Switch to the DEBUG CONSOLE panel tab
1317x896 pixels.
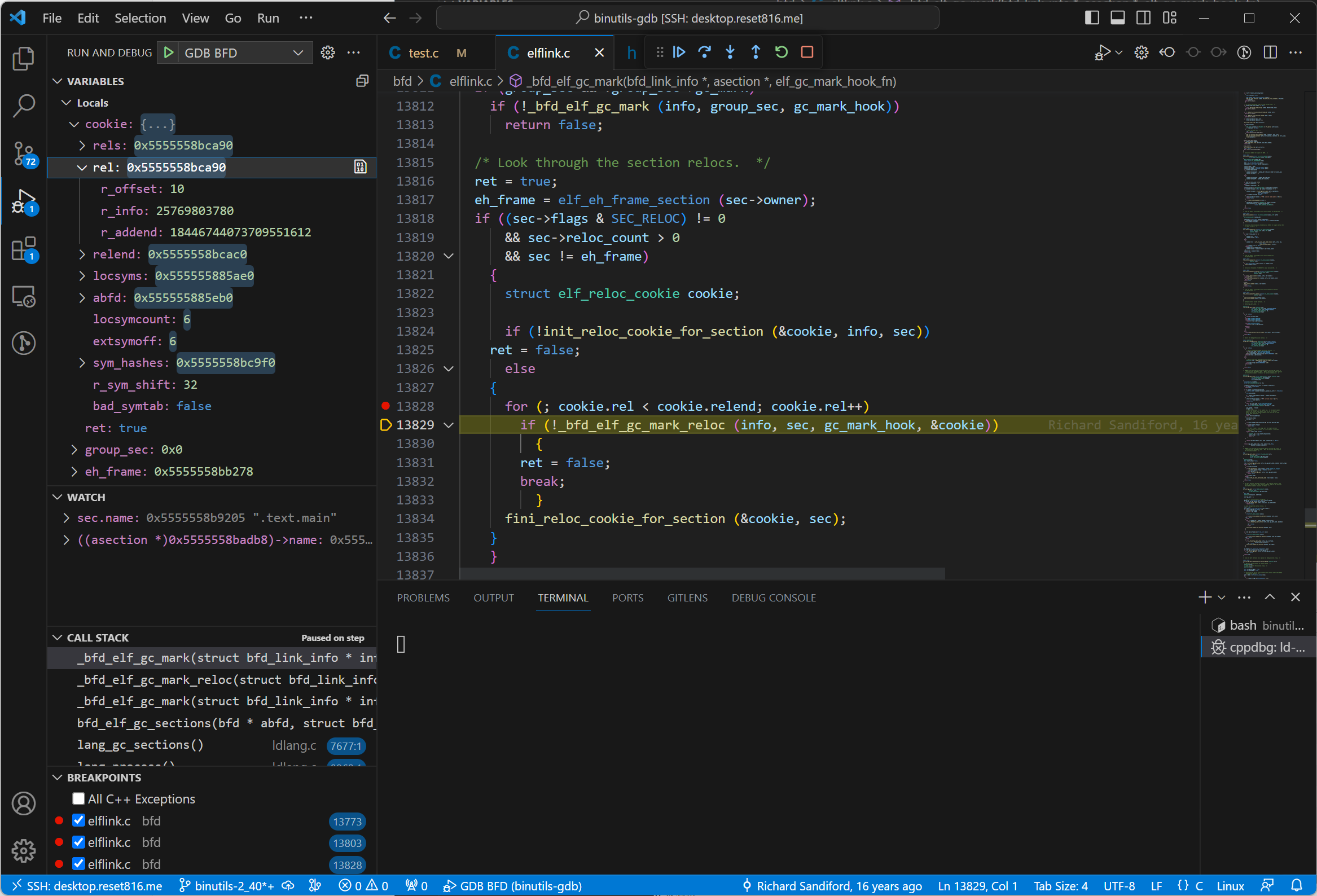click(x=774, y=598)
